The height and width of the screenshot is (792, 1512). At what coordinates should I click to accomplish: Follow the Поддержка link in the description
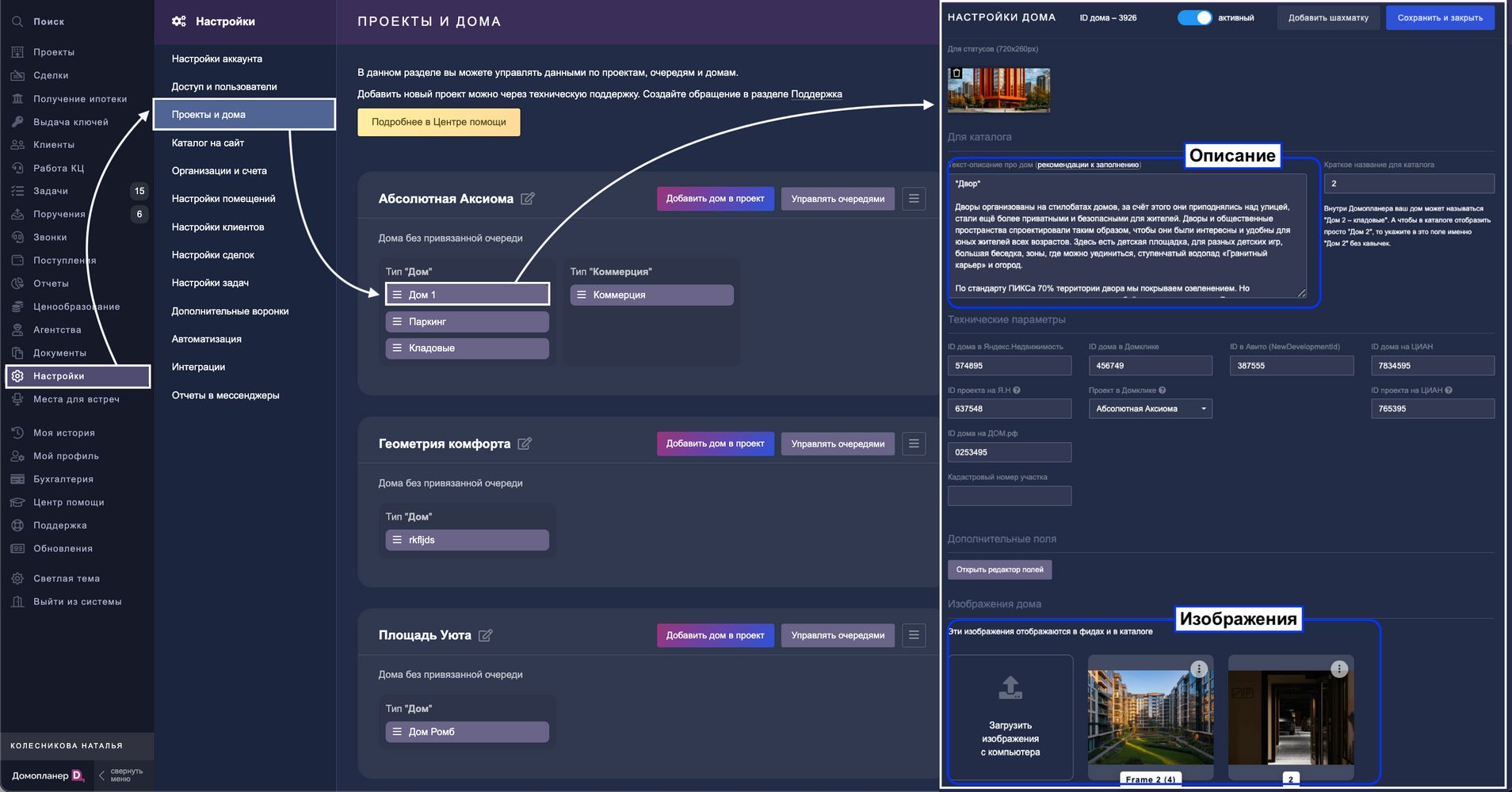point(816,94)
